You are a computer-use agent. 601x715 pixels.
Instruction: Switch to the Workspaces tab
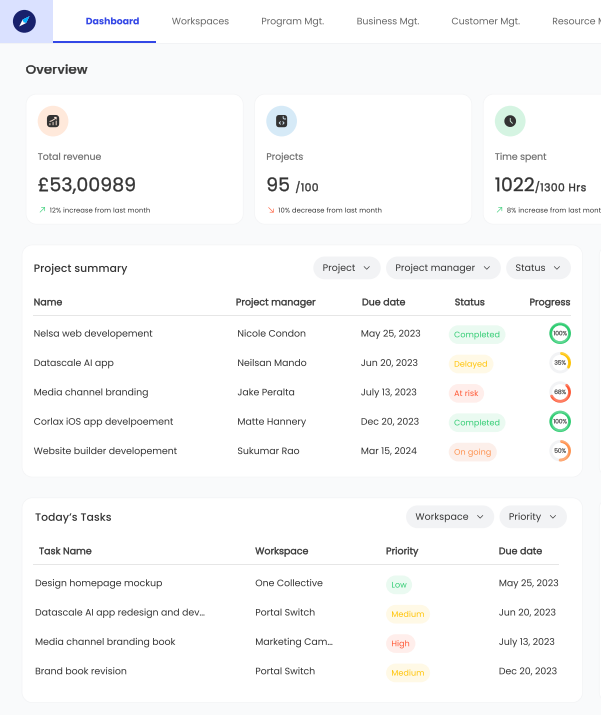pyautogui.click(x=200, y=21)
